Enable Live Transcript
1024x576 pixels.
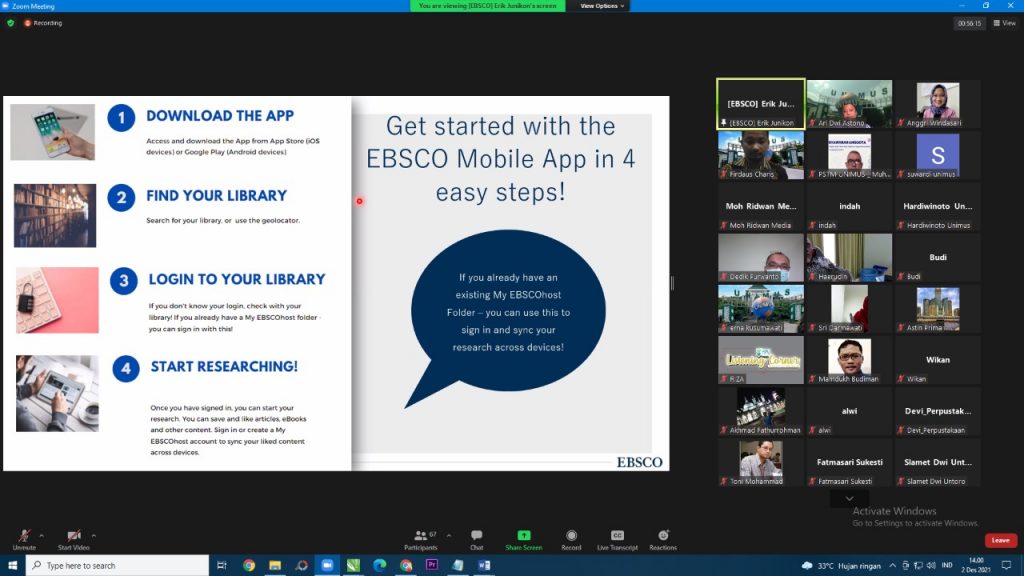[x=617, y=539]
